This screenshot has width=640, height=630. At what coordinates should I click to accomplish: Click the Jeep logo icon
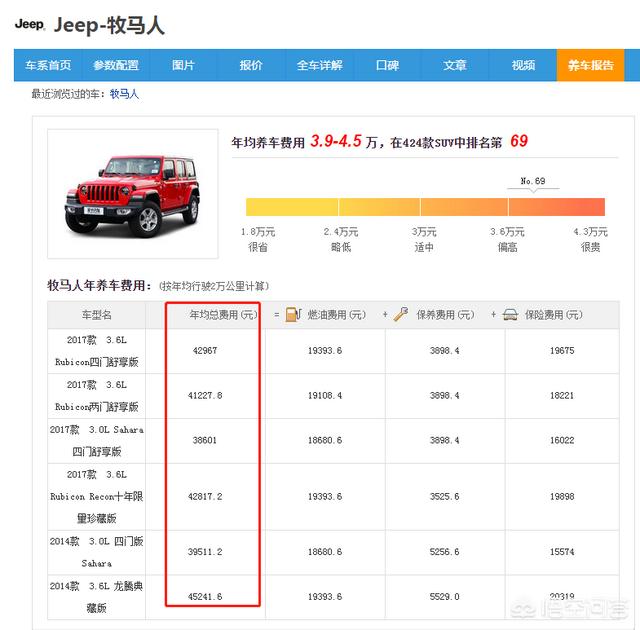[x=29, y=24]
